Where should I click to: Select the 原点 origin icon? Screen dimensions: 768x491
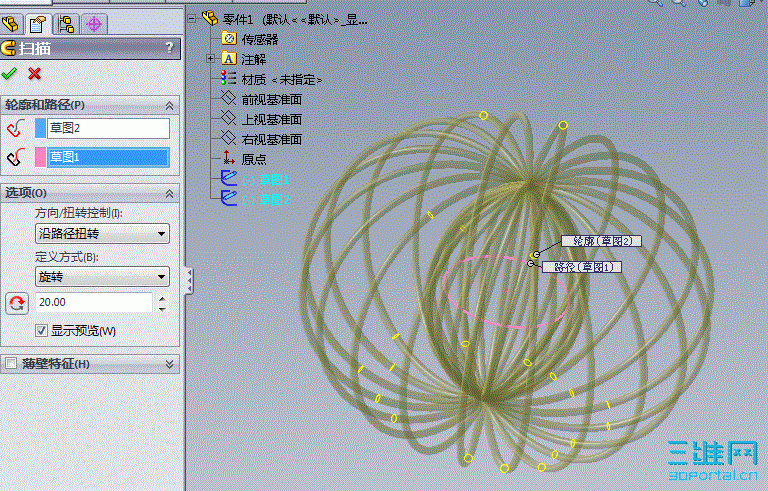click(x=228, y=158)
